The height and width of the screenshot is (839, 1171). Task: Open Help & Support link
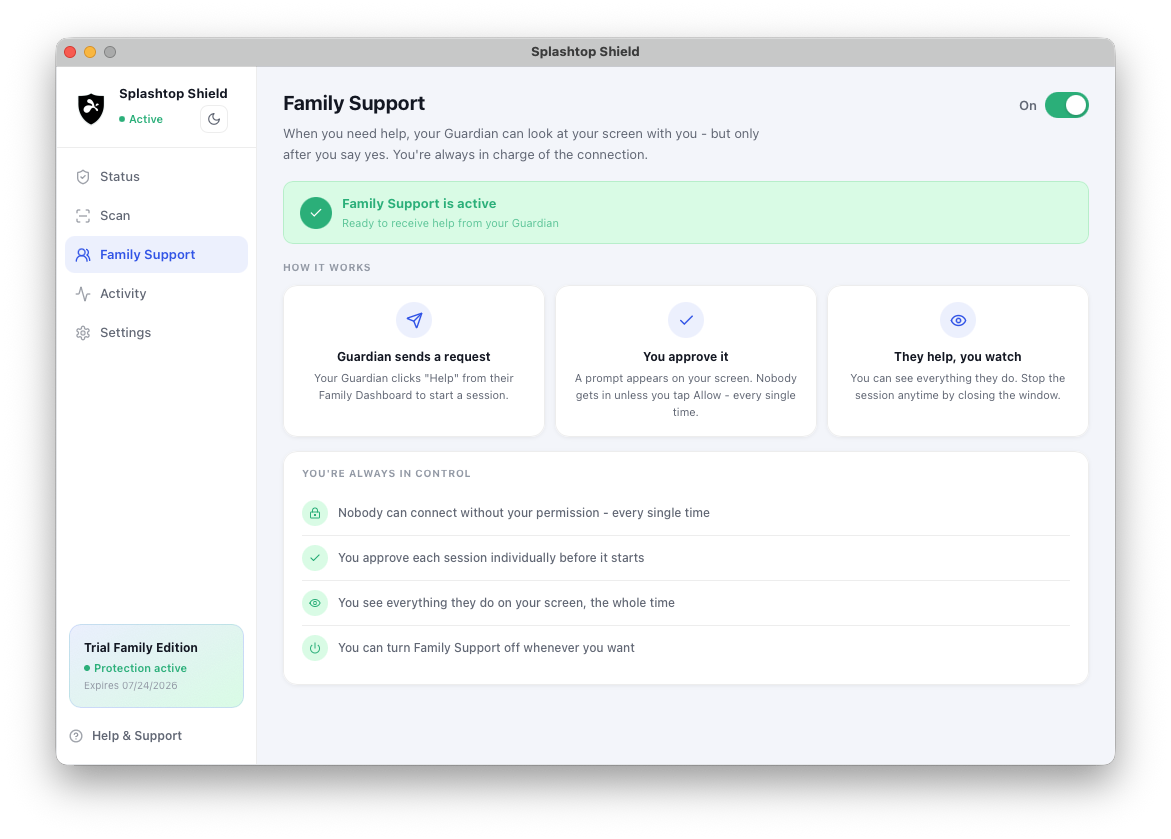click(x=126, y=736)
